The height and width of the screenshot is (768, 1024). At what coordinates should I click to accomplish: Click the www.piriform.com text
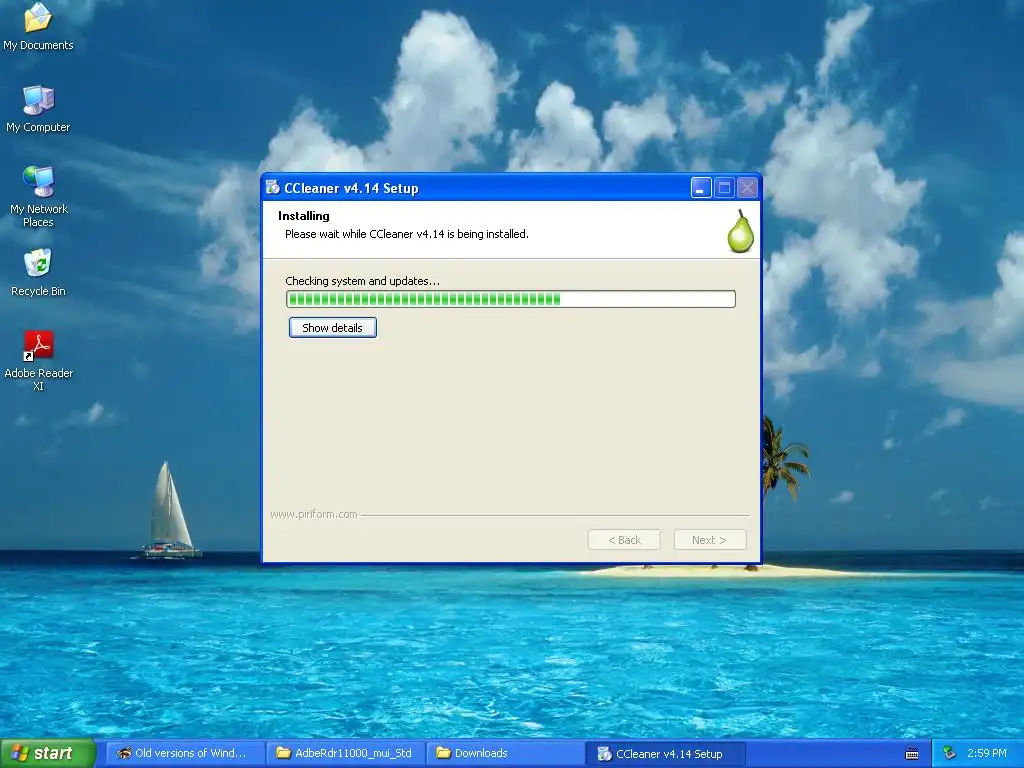click(313, 515)
